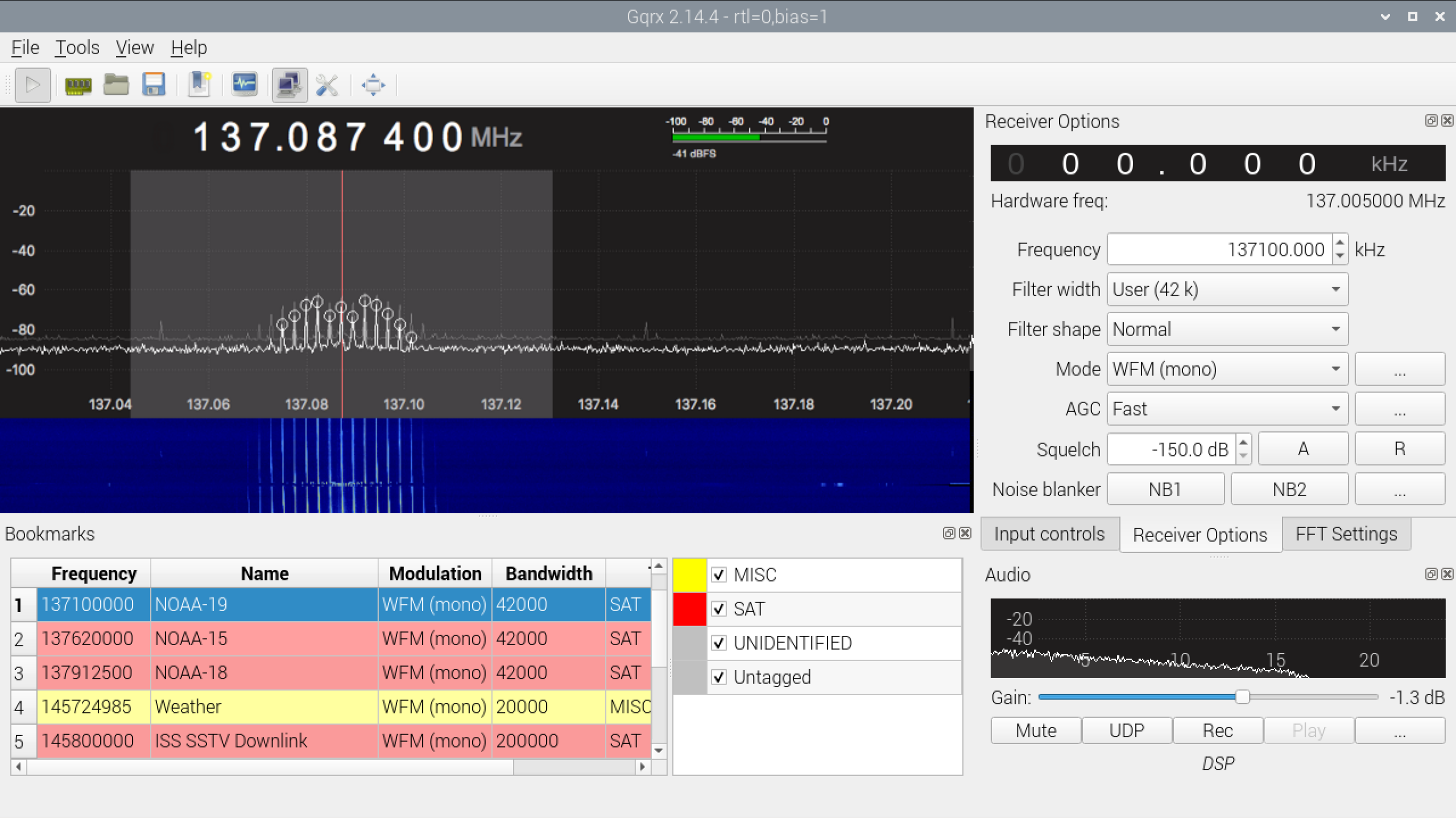Click the audio Rec button
The height and width of the screenshot is (818, 1456).
(1217, 730)
